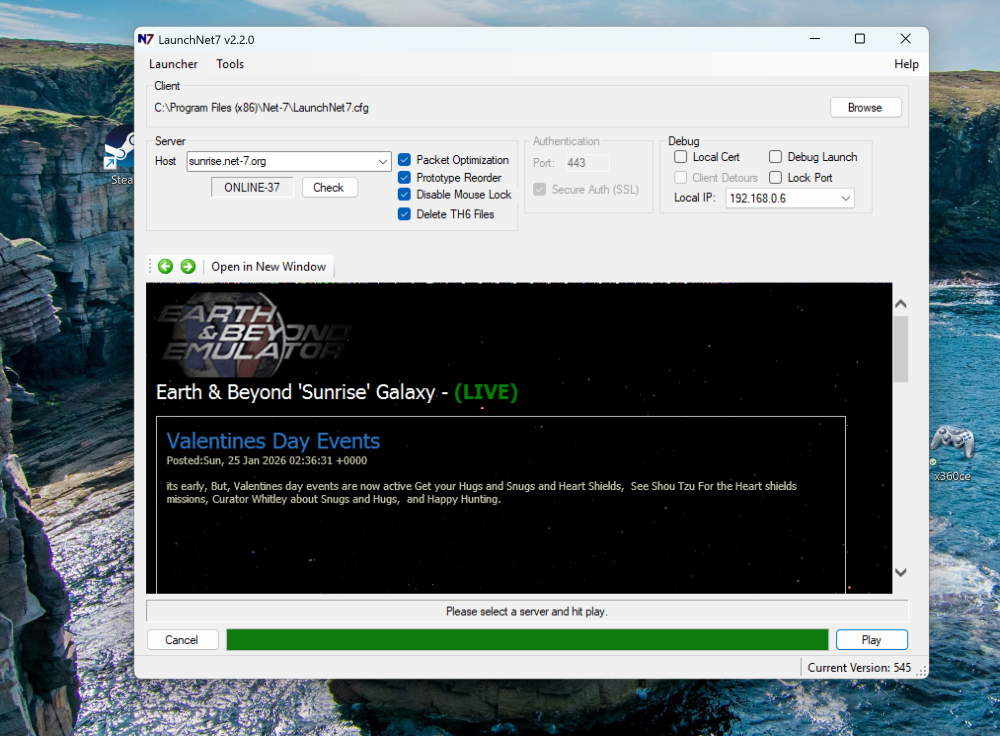The width and height of the screenshot is (1000, 736).
Task: Click the Browse button
Action: click(865, 108)
